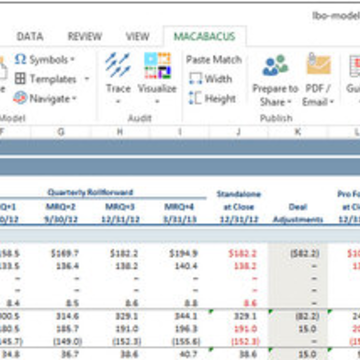This screenshot has width=360, height=360.
Task: Select the MRQ+2 header cell
Action: (61, 207)
